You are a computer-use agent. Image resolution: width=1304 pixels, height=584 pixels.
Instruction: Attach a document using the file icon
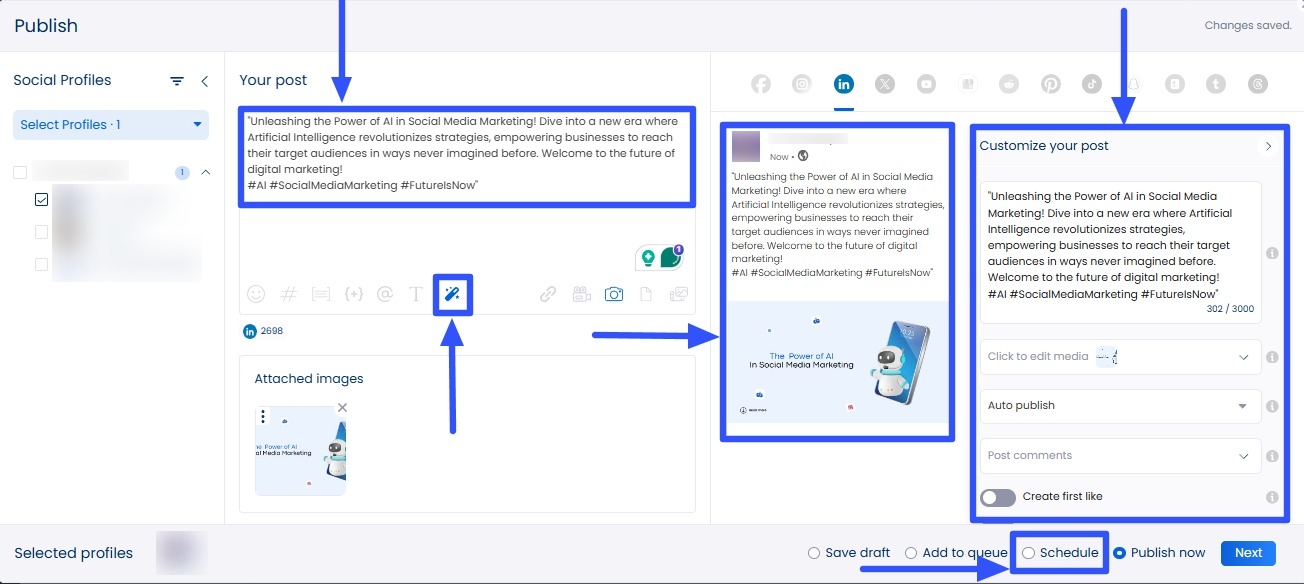click(646, 294)
